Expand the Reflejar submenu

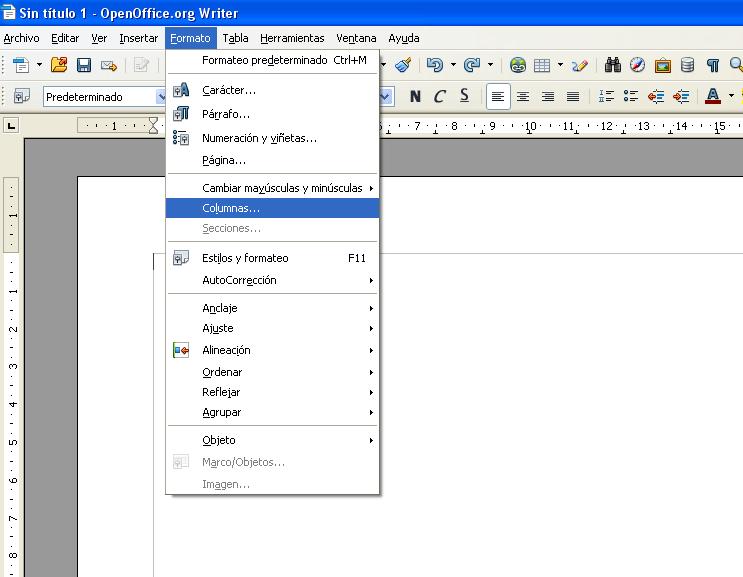[x=272, y=392]
